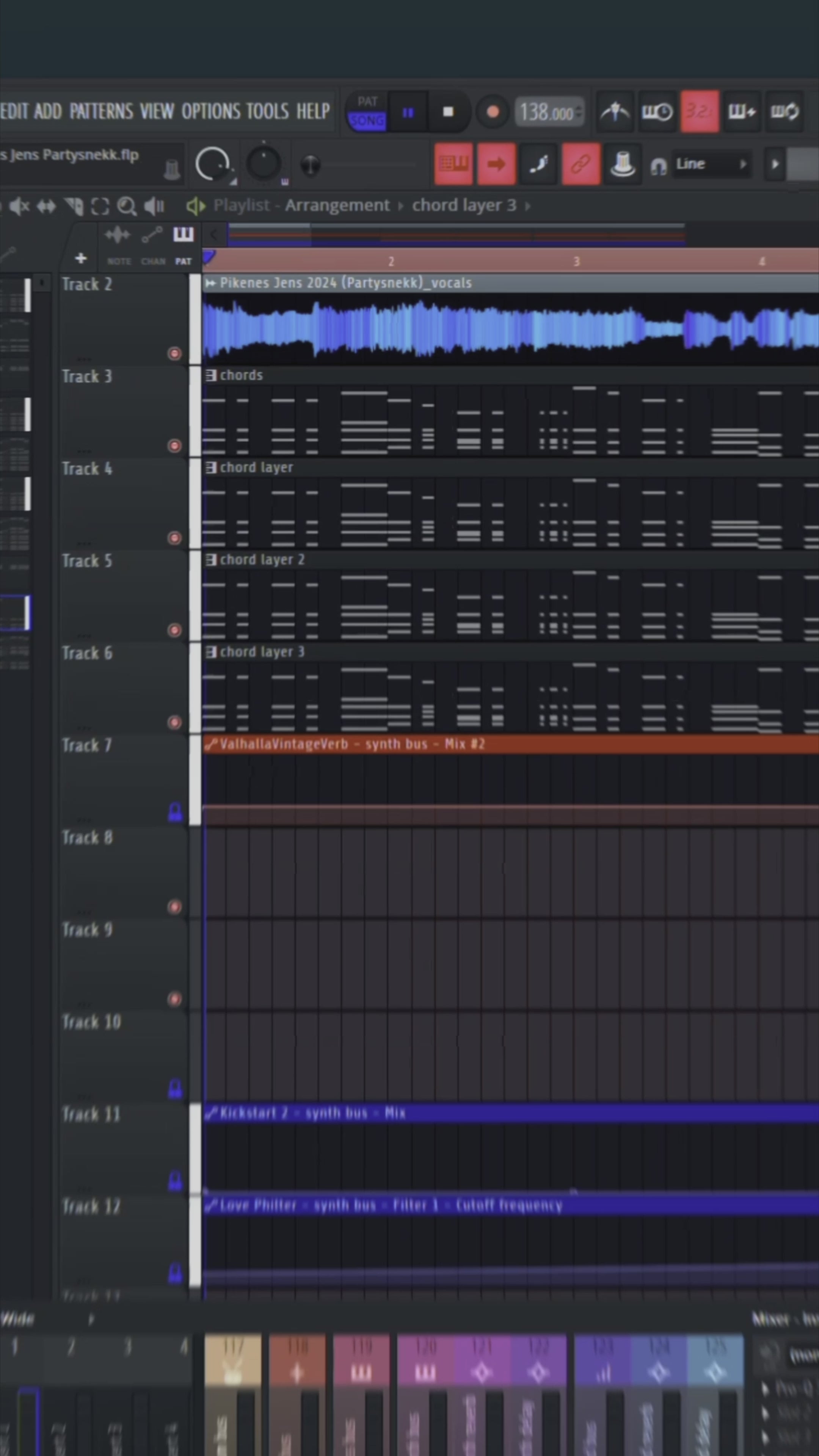Click the master pitch knob
The width and height of the screenshot is (819, 1456).
coord(264,164)
